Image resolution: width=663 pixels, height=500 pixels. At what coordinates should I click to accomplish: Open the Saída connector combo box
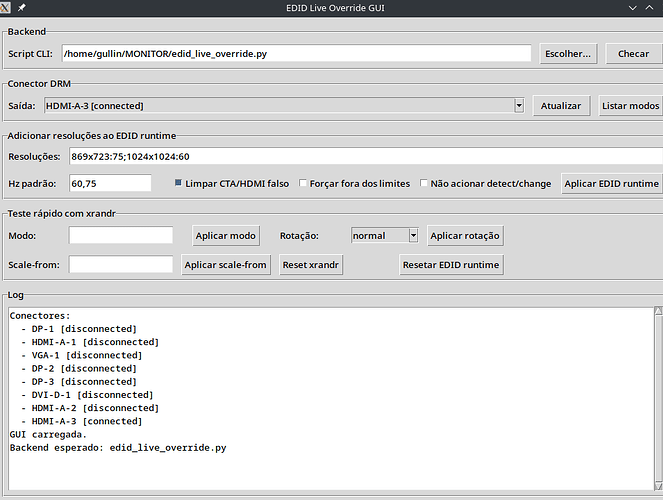point(284,106)
